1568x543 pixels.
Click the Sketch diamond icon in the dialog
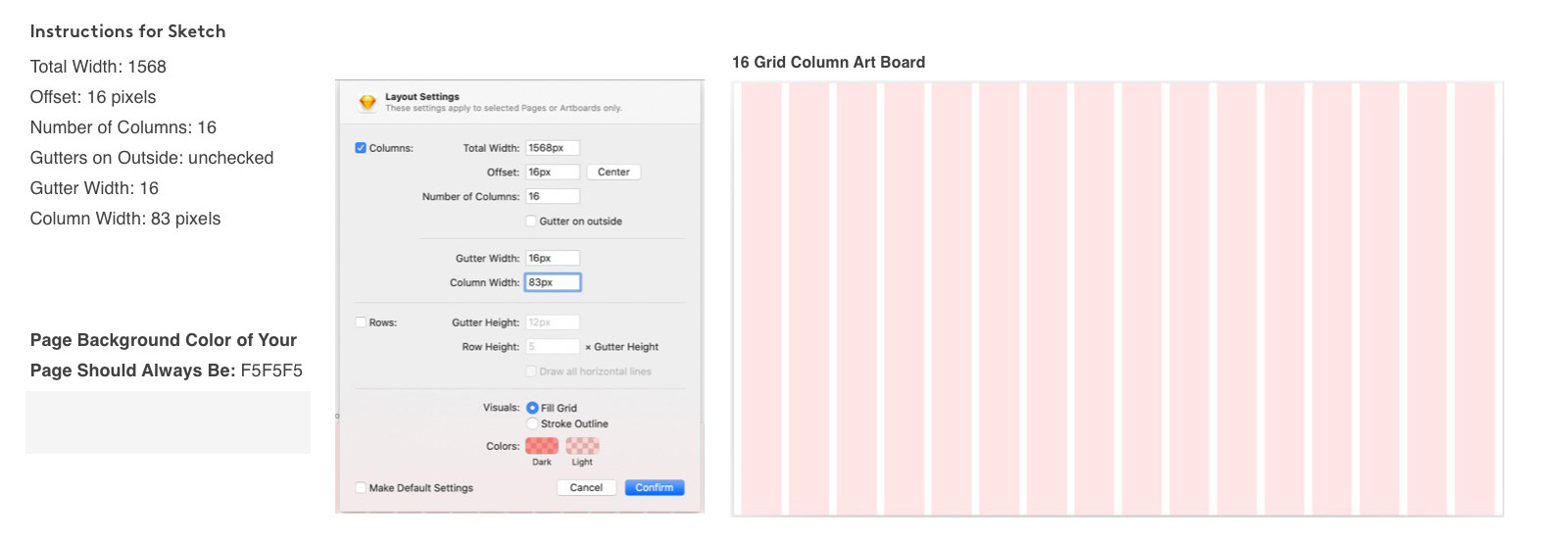tap(367, 102)
